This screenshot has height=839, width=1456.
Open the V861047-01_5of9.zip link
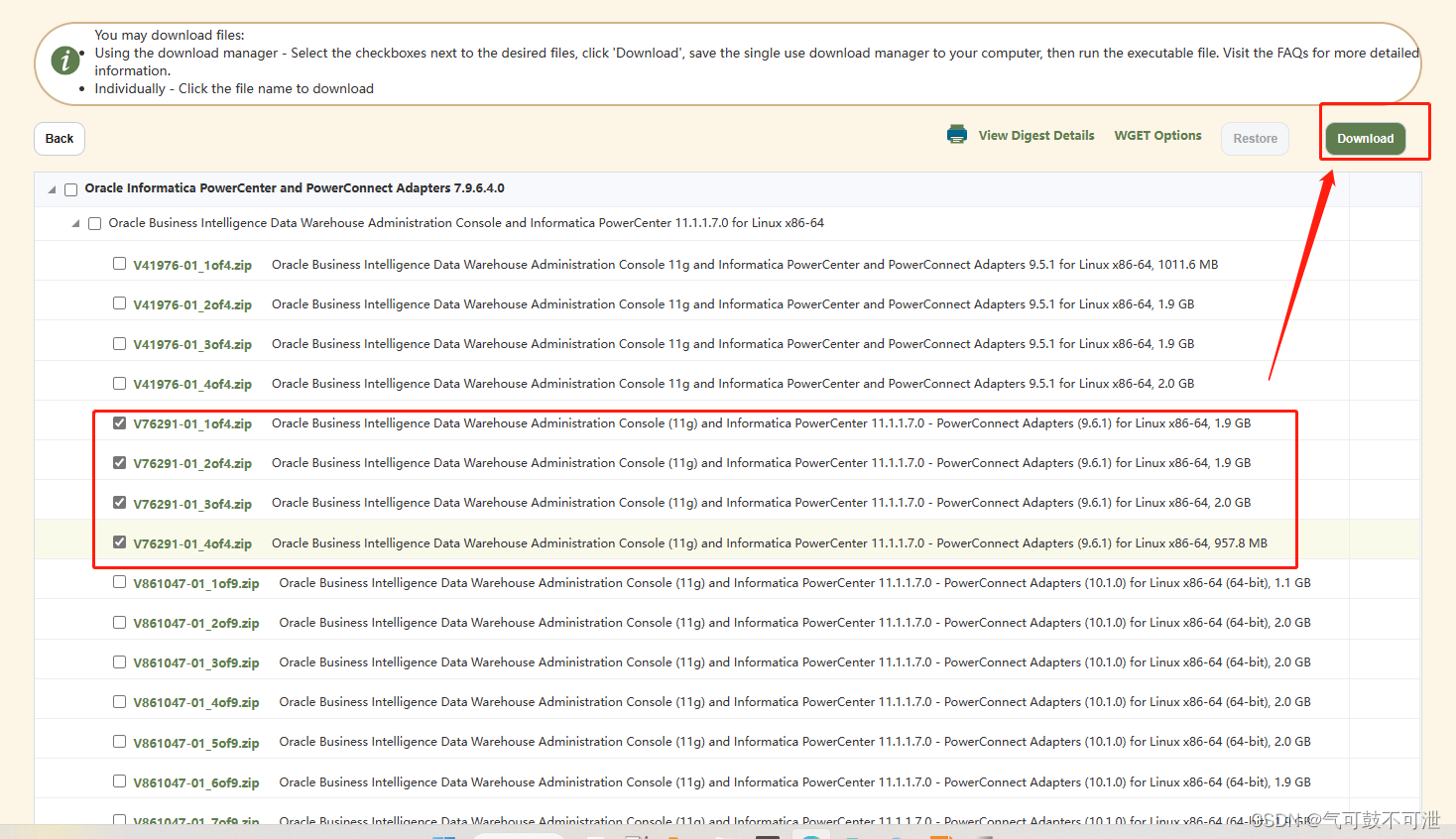(x=196, y=744)
